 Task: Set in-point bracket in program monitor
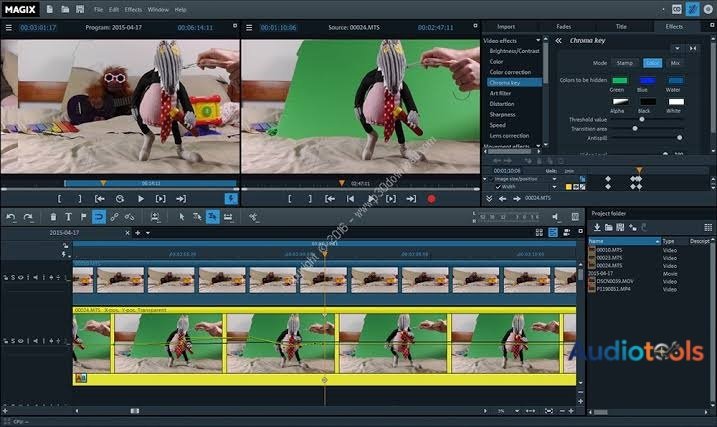pyautogui.click(x=59, y=199)
